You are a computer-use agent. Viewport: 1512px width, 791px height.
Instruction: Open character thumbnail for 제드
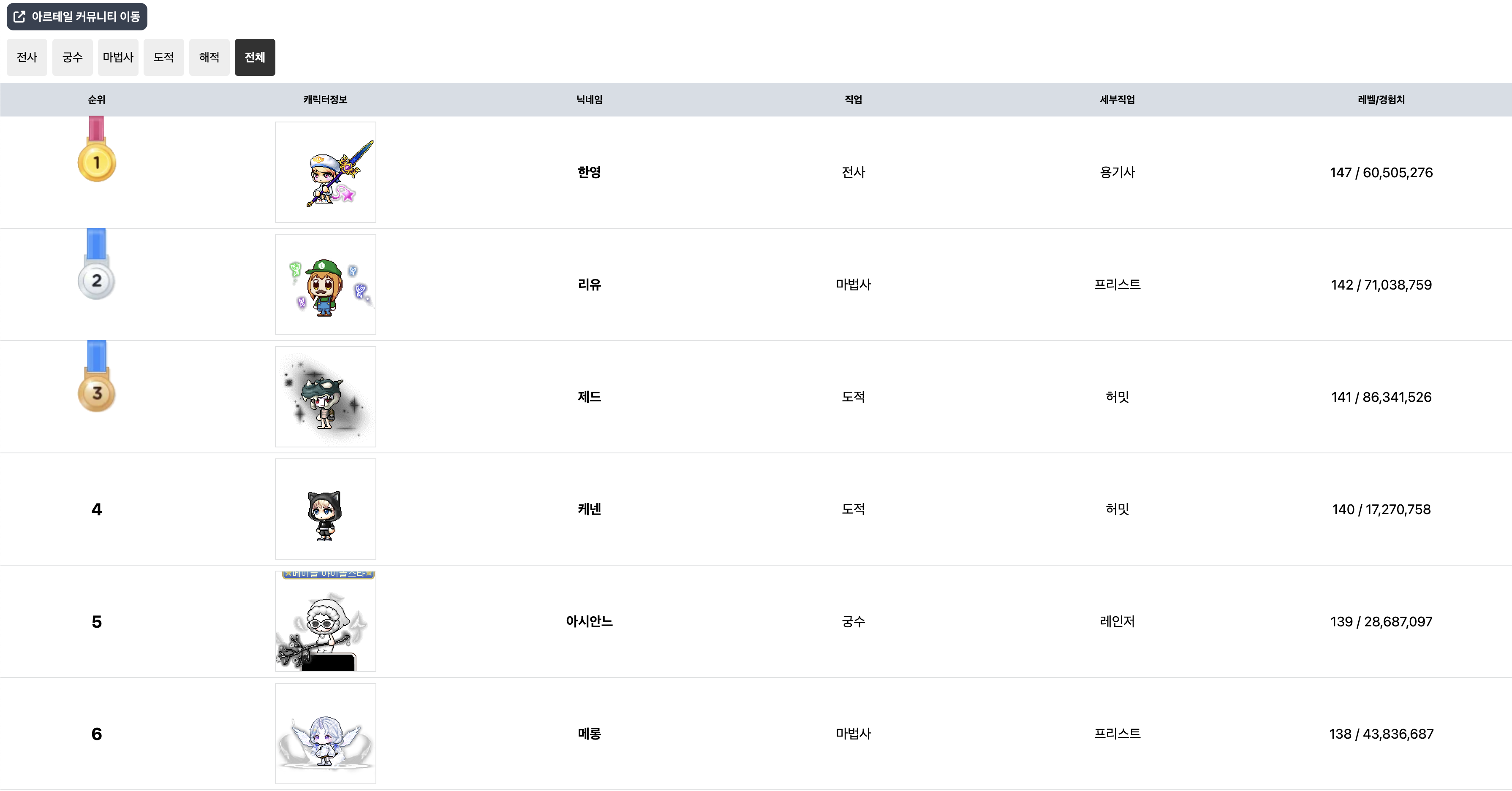tap(326, 397)
